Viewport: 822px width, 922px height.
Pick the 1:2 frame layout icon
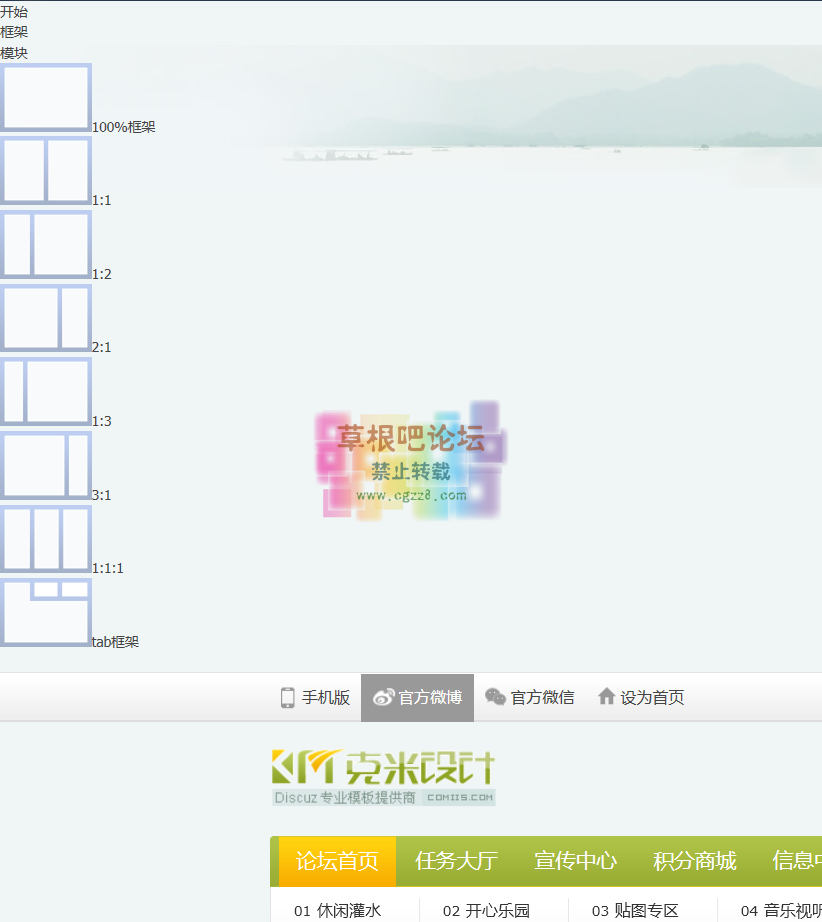click(x=46, y=244)
